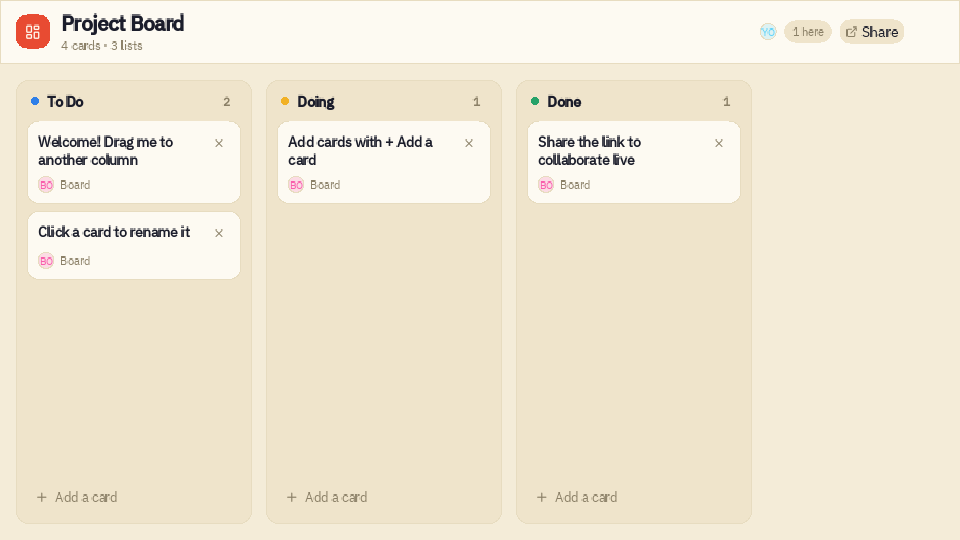Add a card to the Done list
This screenshot has height=540, width=960.
(x=577, y=497)
